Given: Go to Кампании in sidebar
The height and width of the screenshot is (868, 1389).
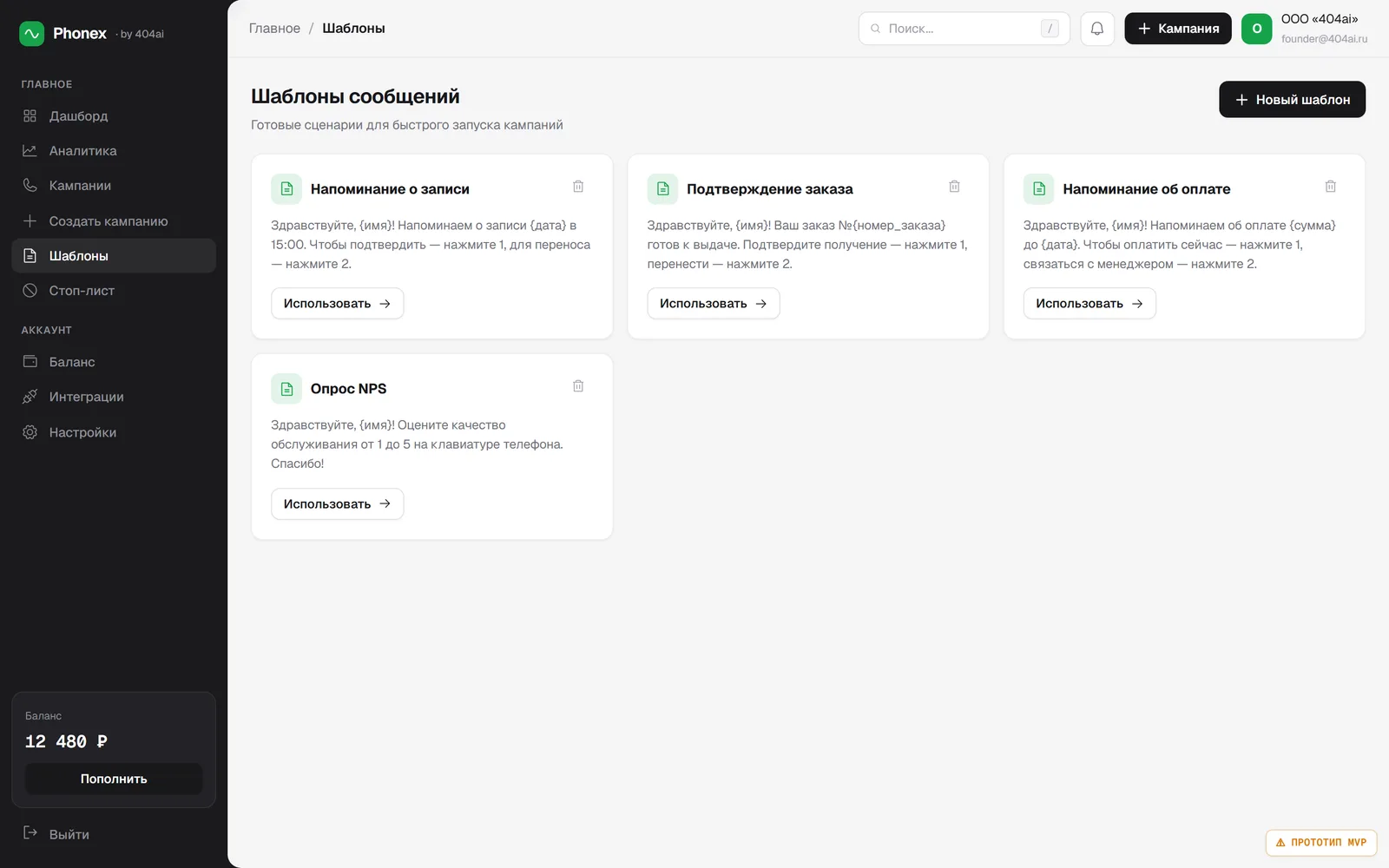Looking at the screenshot, I should pos(114,186).
